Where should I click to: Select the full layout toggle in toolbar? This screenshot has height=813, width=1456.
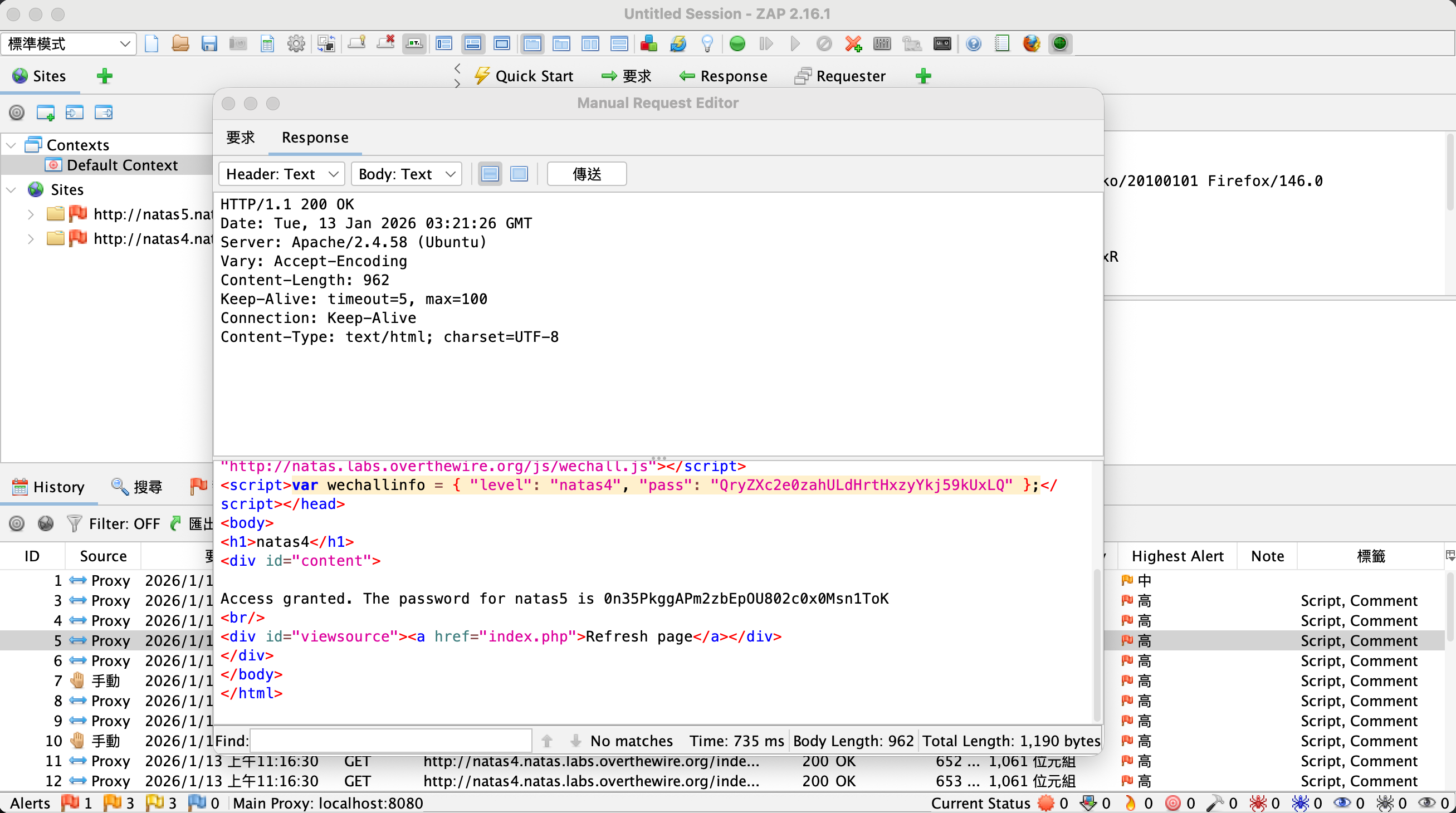point(502,43)
